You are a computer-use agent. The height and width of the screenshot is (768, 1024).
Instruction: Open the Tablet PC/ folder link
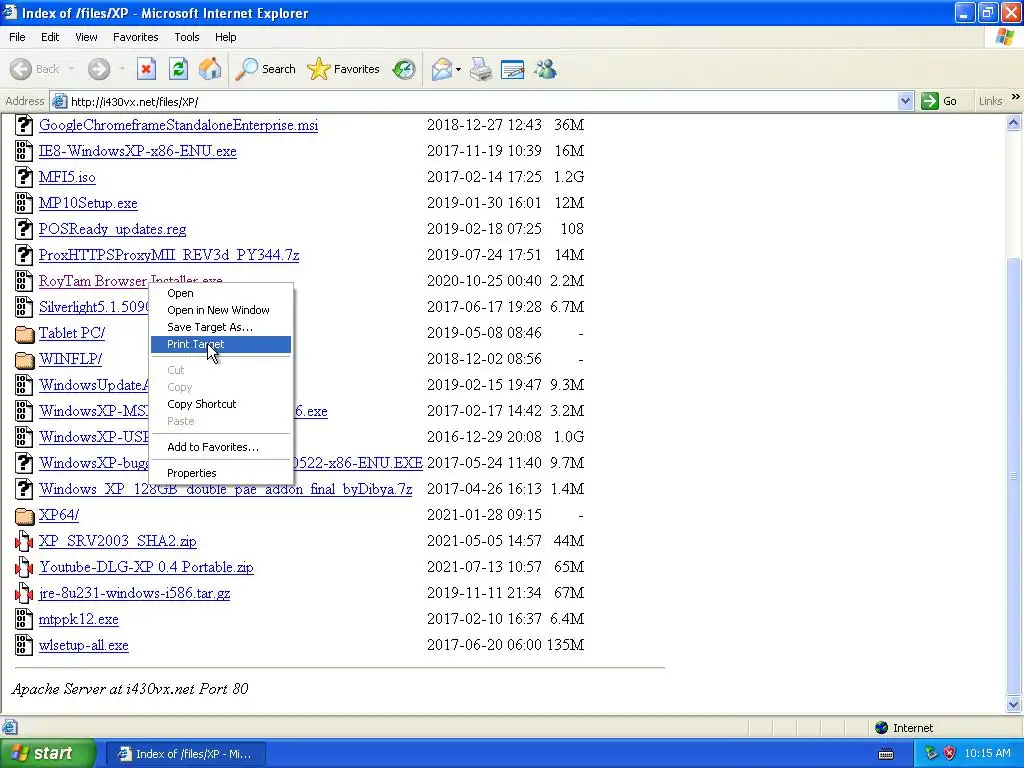pos(72,333)
